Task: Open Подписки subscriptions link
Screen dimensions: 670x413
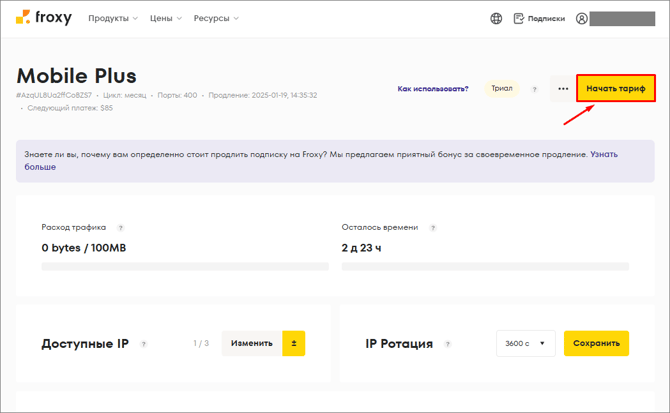Action: (539, 18)
